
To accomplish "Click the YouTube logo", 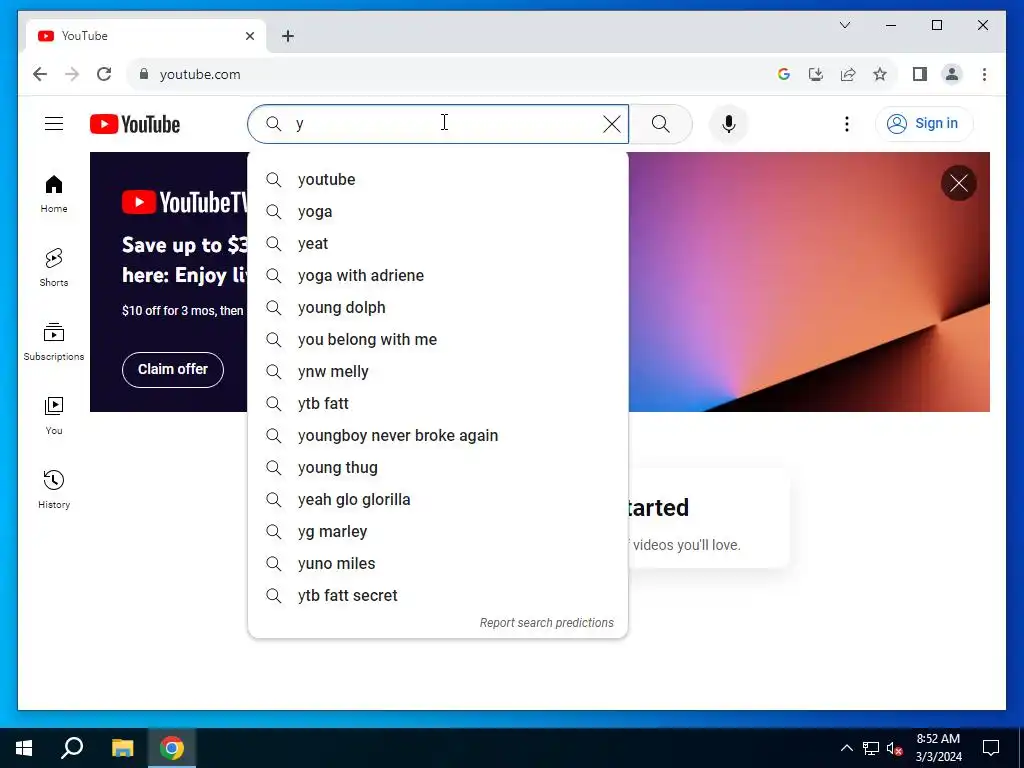I will tap(135, 124).
